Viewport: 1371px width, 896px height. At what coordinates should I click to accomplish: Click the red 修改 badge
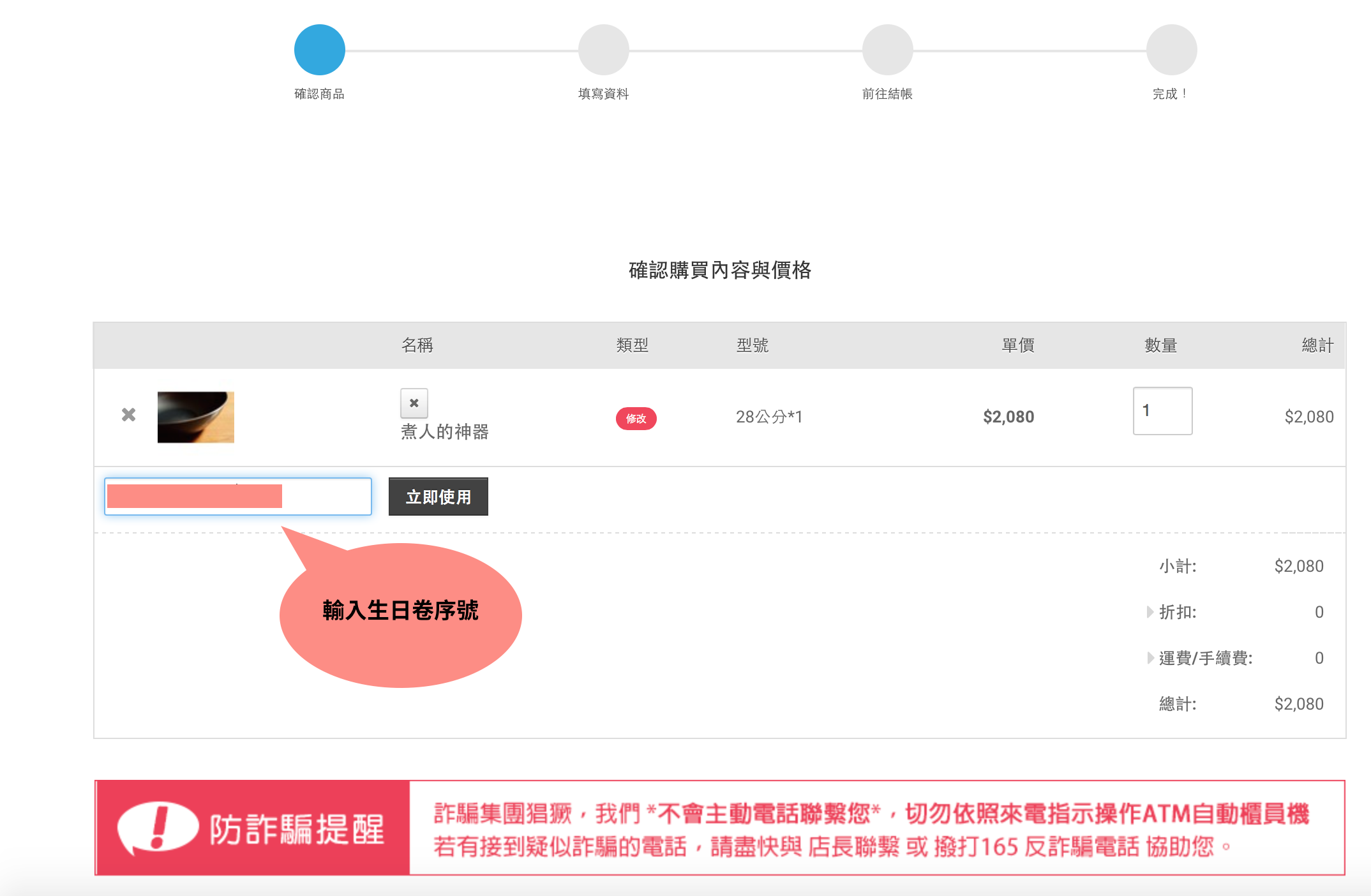(x=636, y=419)
